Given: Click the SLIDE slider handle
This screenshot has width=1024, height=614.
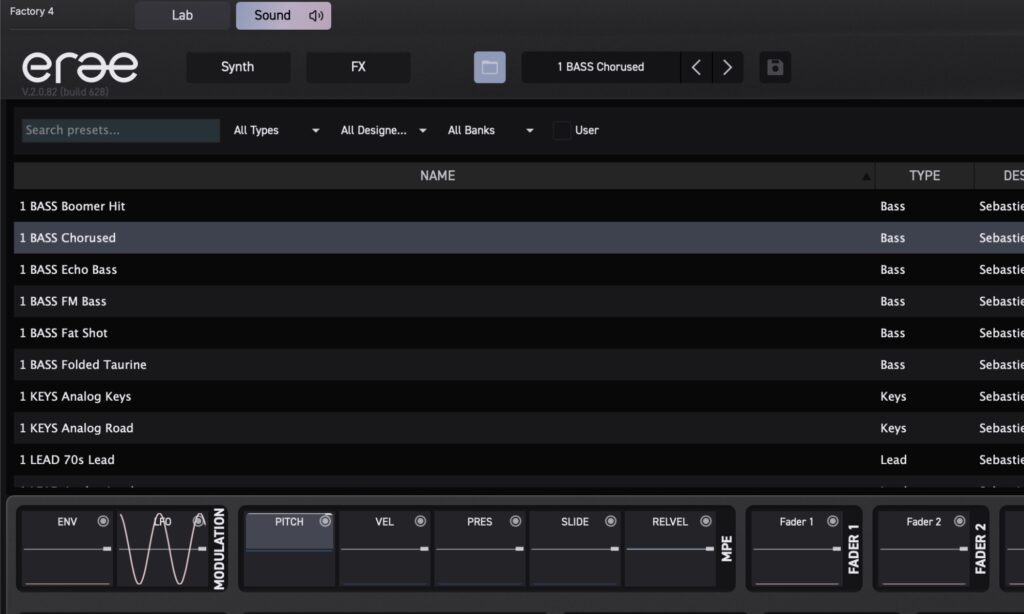Looking at the screenshot, I should [x=615, y=549].
